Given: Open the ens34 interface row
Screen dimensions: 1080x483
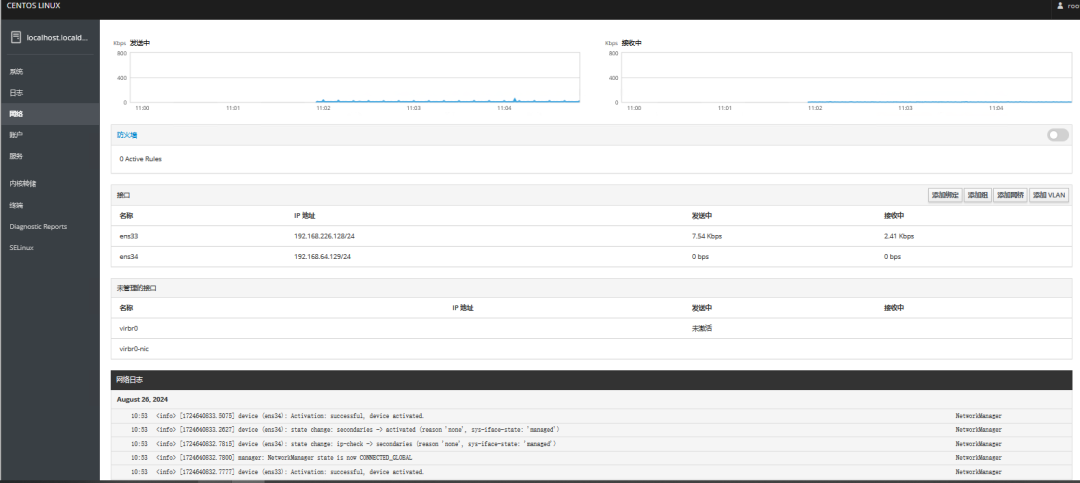Looking at the screenshot, I should point(592,257).
